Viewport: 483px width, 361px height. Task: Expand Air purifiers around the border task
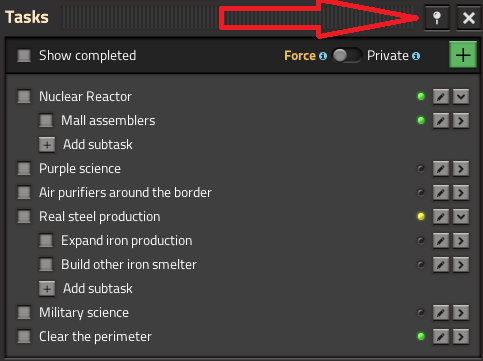coord(461,193)
